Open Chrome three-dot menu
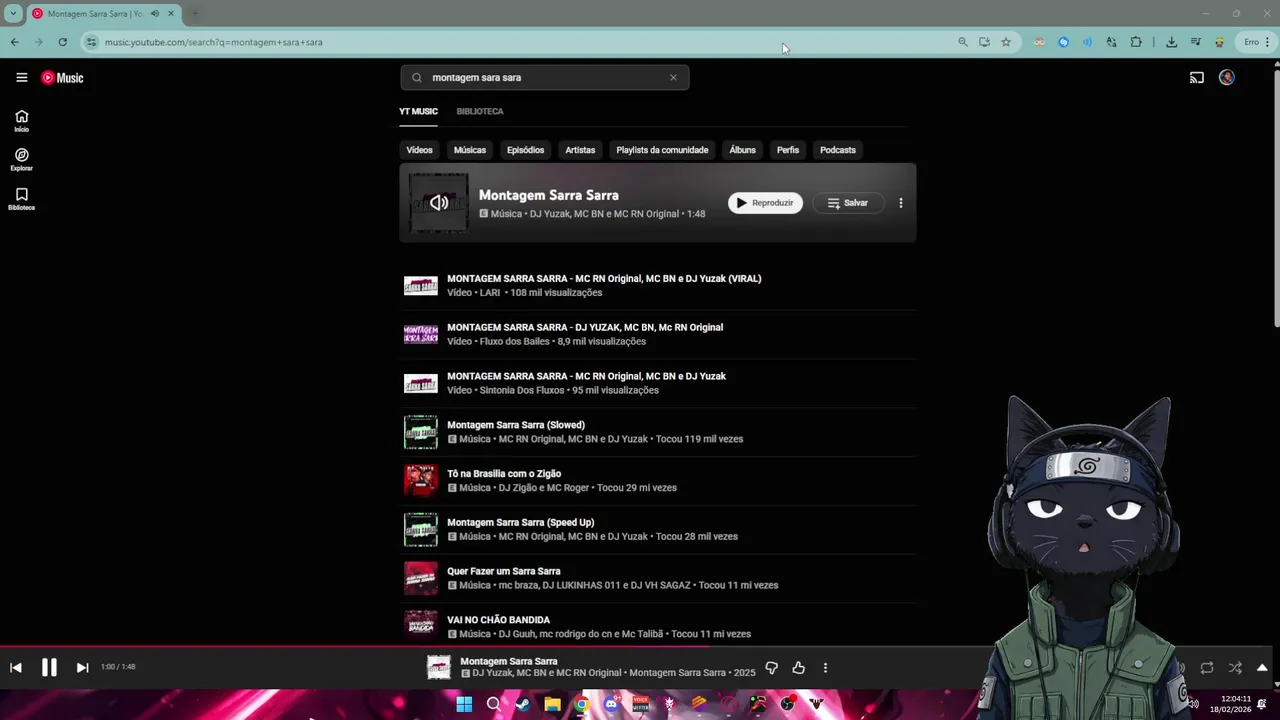The image size is (1280, 720). [x=1269, y=42]
